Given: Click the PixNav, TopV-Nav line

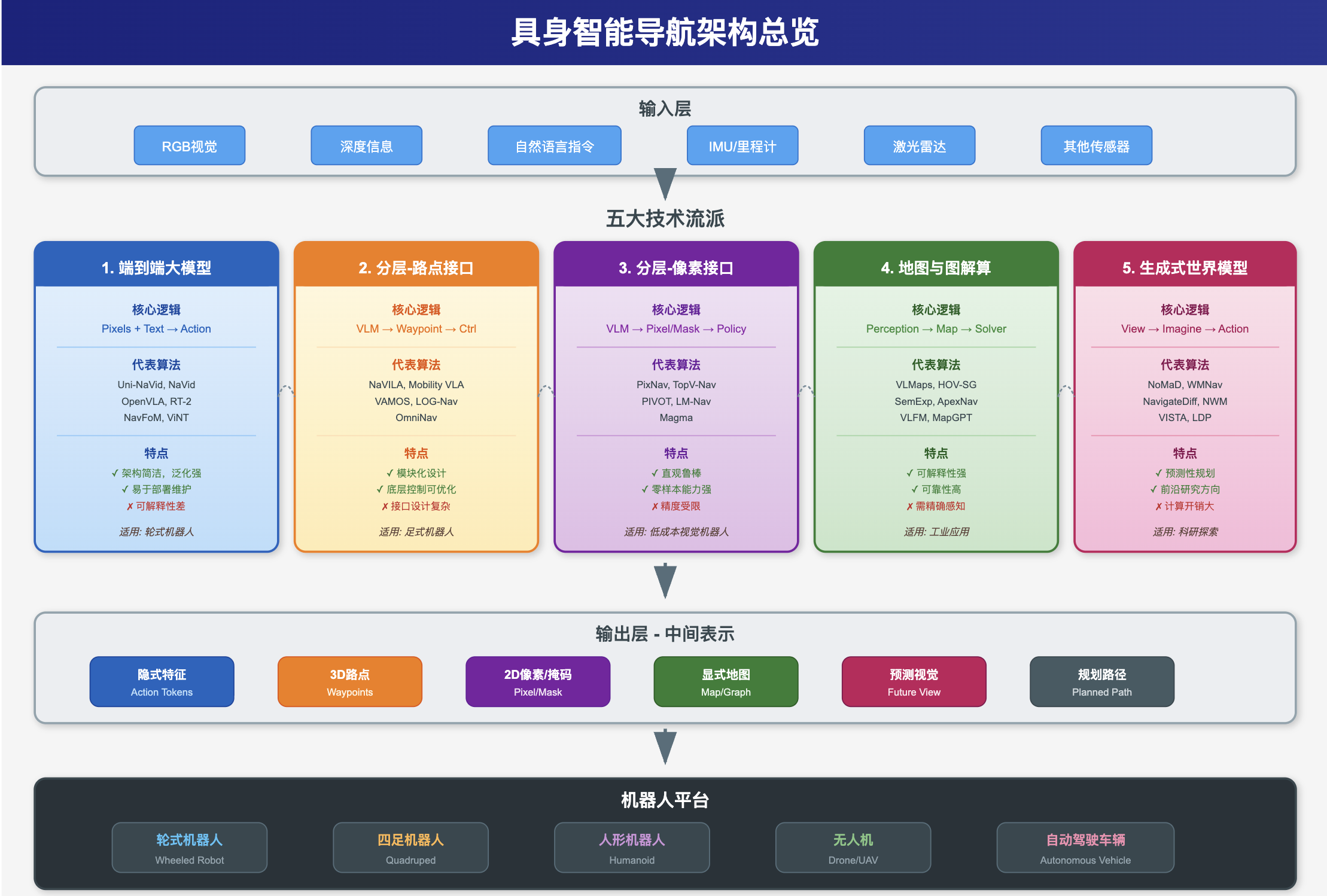Looking at the screenshot, I should (x=676, y=385).
